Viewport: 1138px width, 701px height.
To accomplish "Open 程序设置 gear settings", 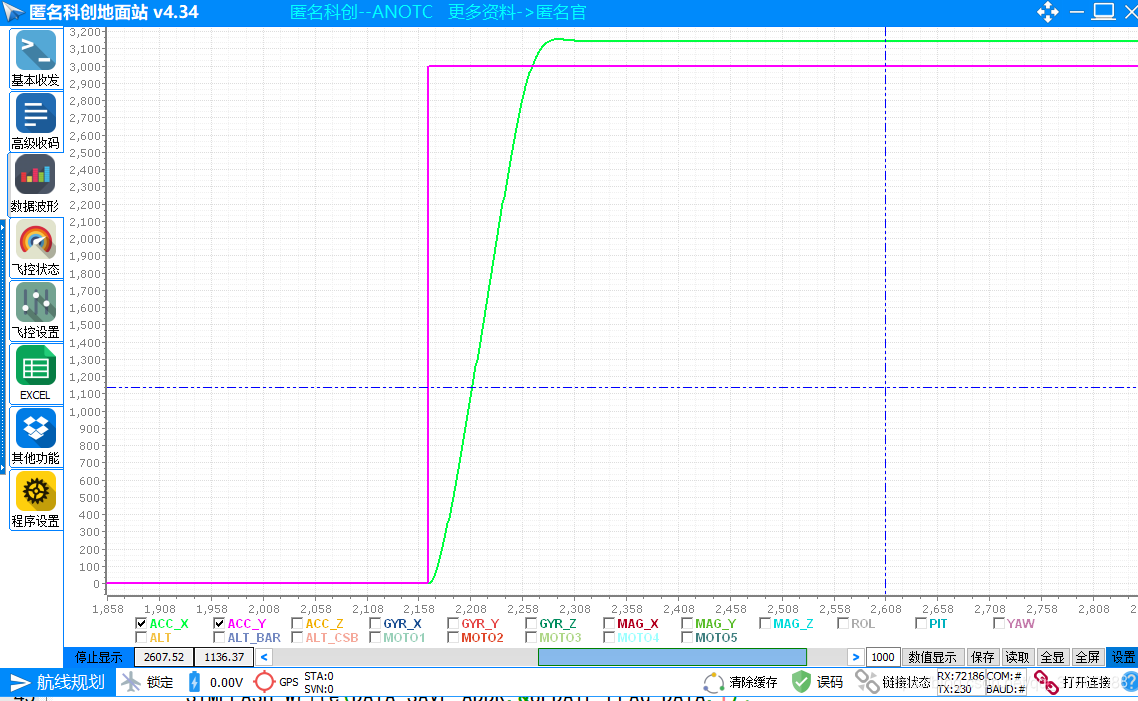I will point(36,500).
